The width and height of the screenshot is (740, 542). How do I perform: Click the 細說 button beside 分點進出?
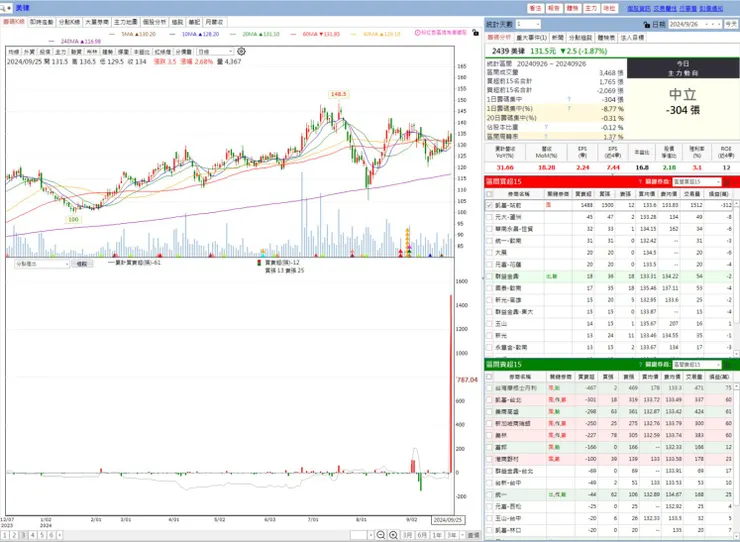point(82,264)
